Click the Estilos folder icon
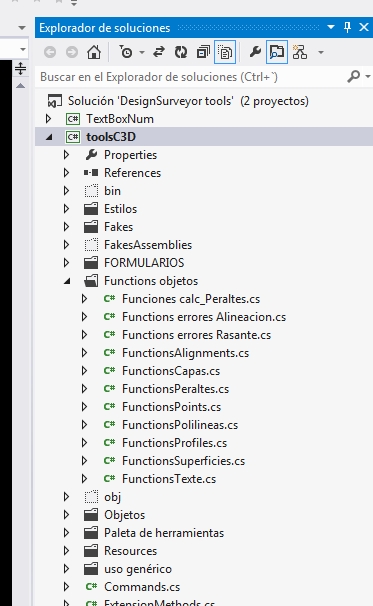This screenshot has height=606, width=373. tap(91, 209)
